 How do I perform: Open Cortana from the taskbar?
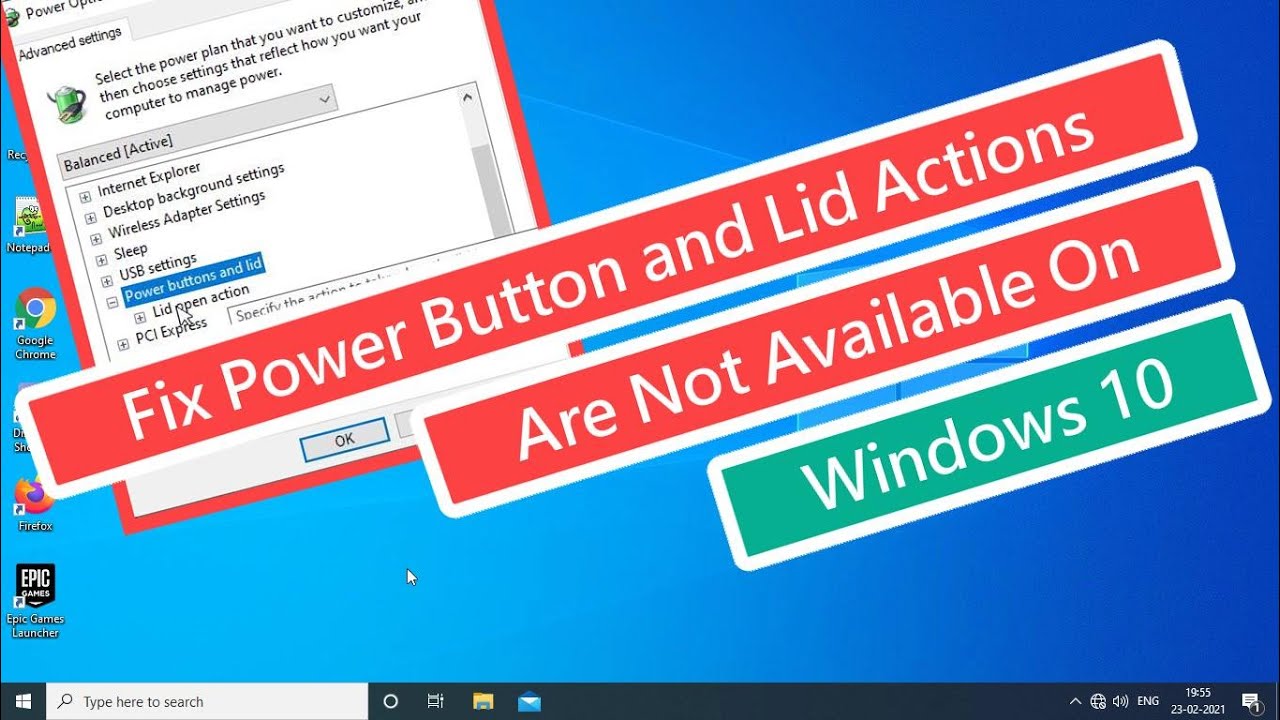click(391, 701)
